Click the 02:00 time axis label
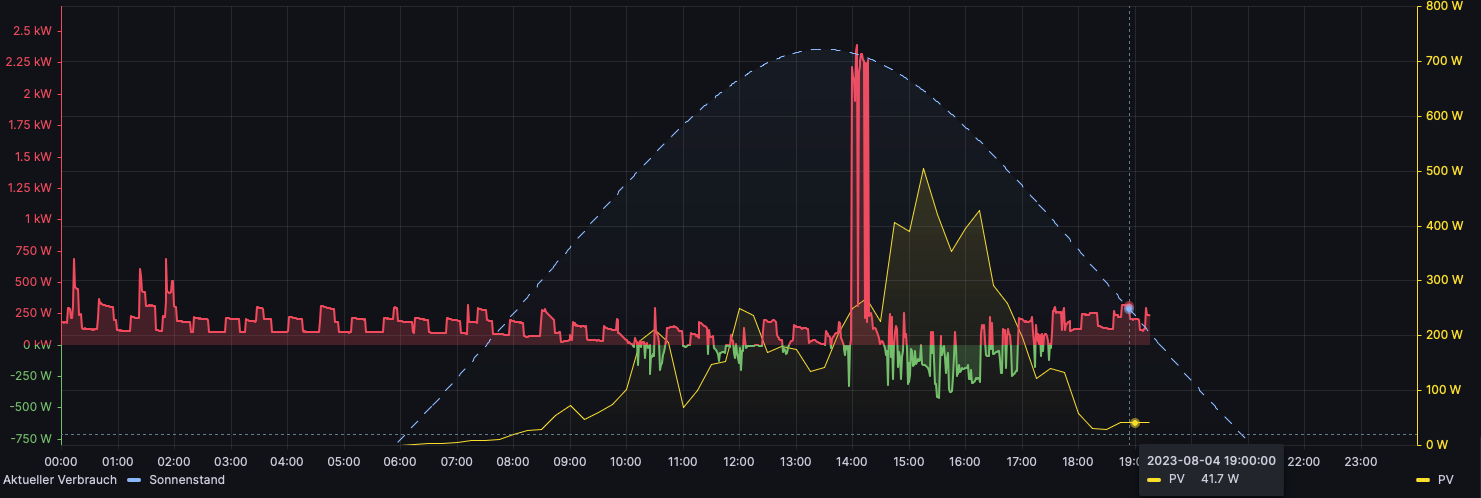The width and height of the screenshot is (1481, 498). pos(174,462)
